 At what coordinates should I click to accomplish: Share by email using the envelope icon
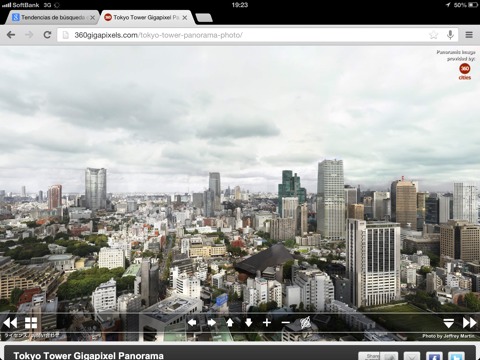tap(412, 356)
